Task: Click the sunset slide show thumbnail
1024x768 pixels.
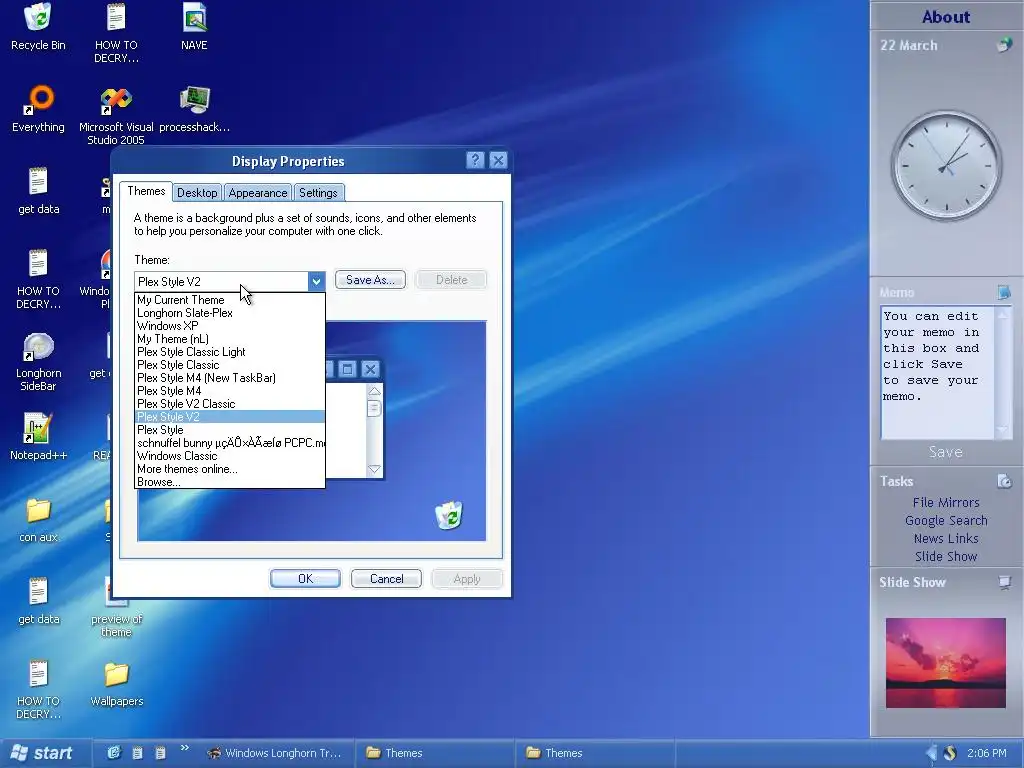Action: [945, 663]
